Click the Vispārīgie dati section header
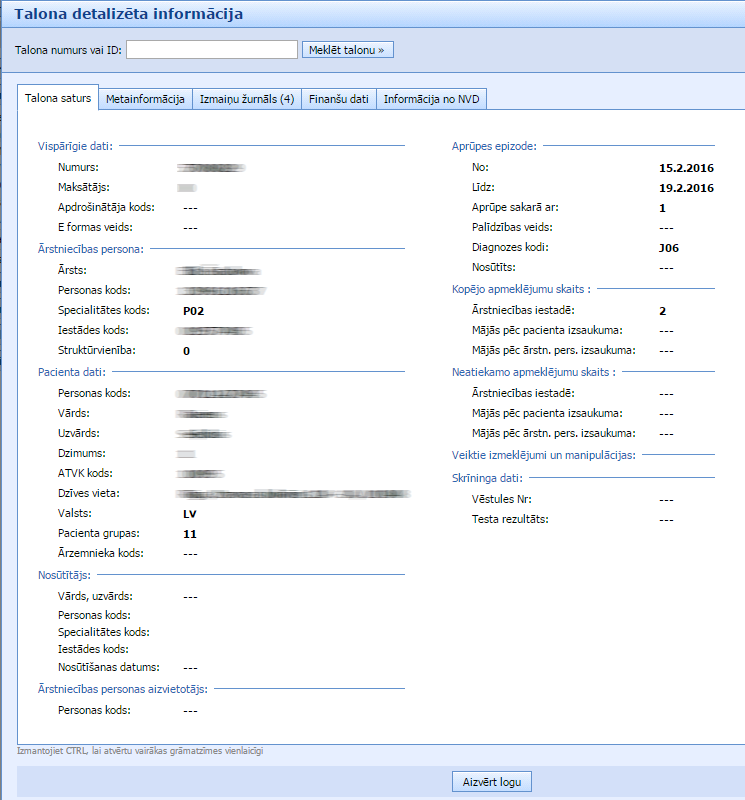Image resolution: width=745 pixels, height=800 pixels. (x=75, y=146)
